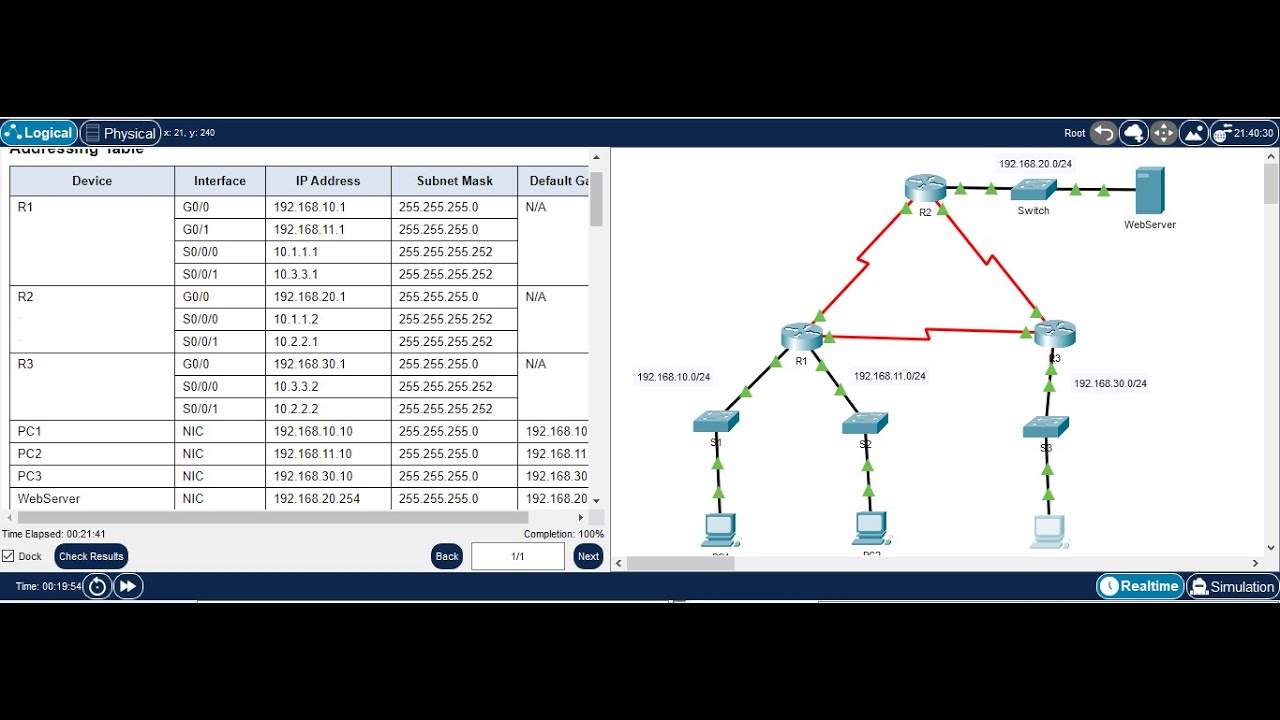Click the 192.168.10.0/24 network label
Image resolution: width=1280 pixels, height=720 pixels.
click(x=673, y=377)
